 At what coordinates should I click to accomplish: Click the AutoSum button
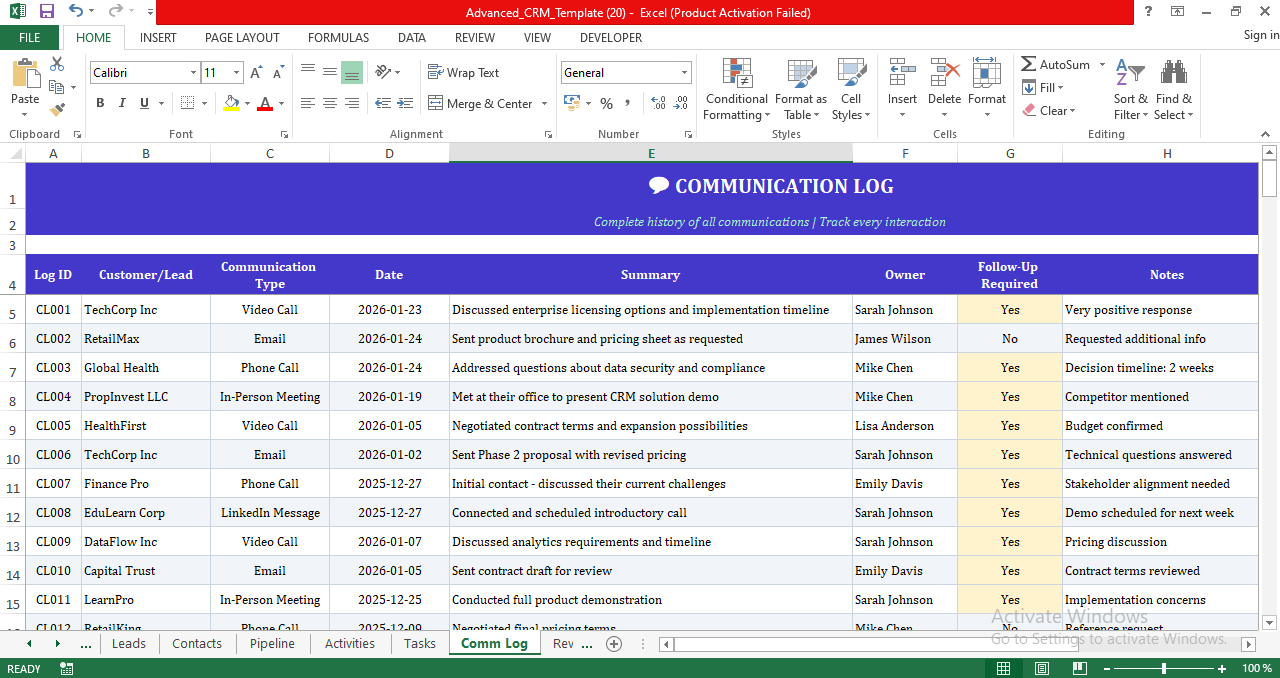1056,64
